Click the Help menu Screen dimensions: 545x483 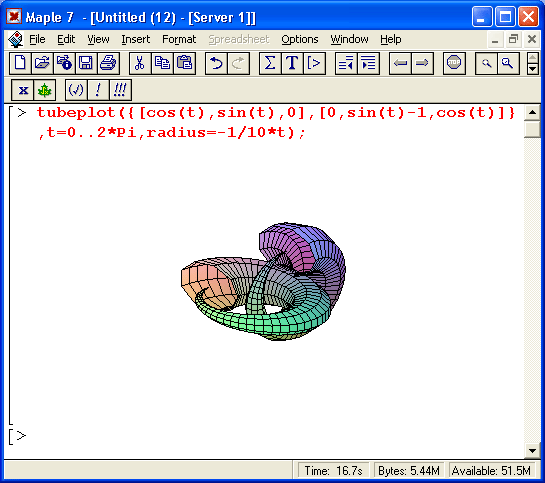[390, 39]
